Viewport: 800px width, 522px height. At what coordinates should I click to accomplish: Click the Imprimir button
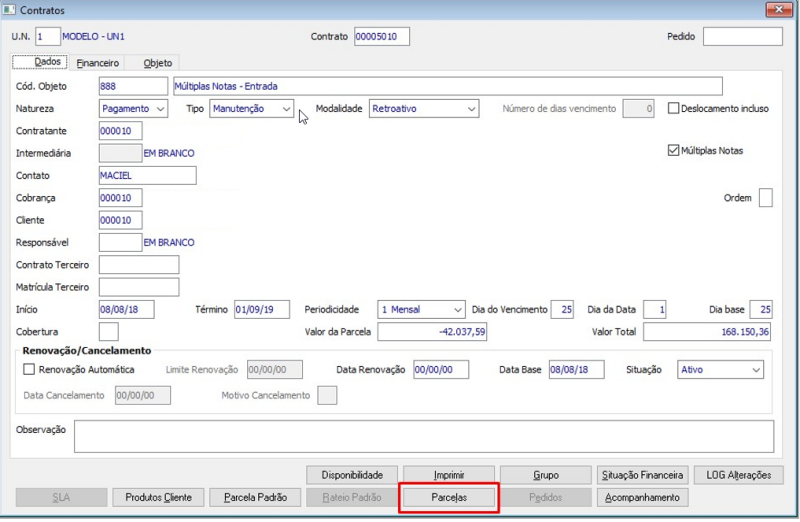449,475
